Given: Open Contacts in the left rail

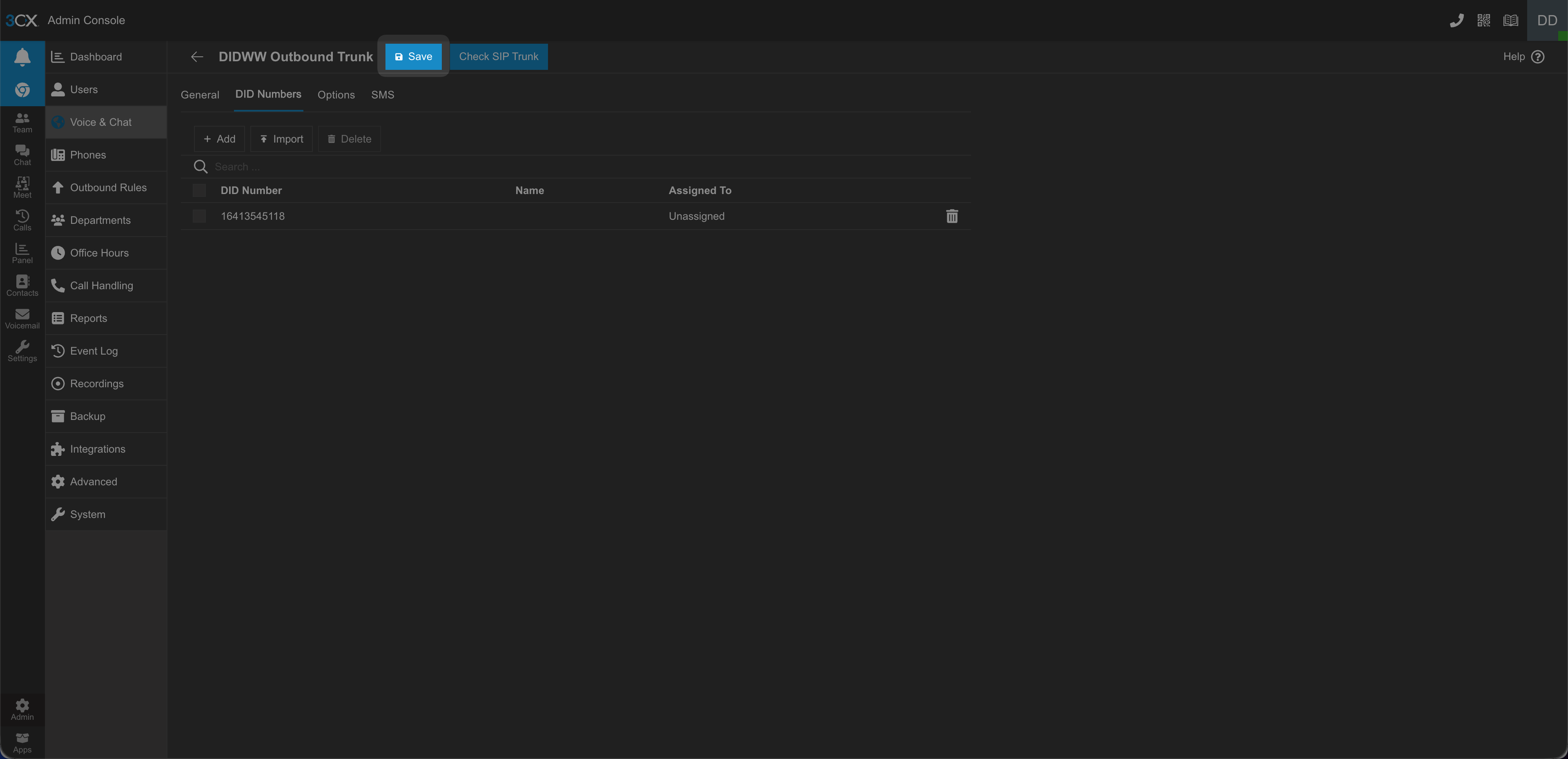Looking at the screenshot, I should tap(22, 286).
